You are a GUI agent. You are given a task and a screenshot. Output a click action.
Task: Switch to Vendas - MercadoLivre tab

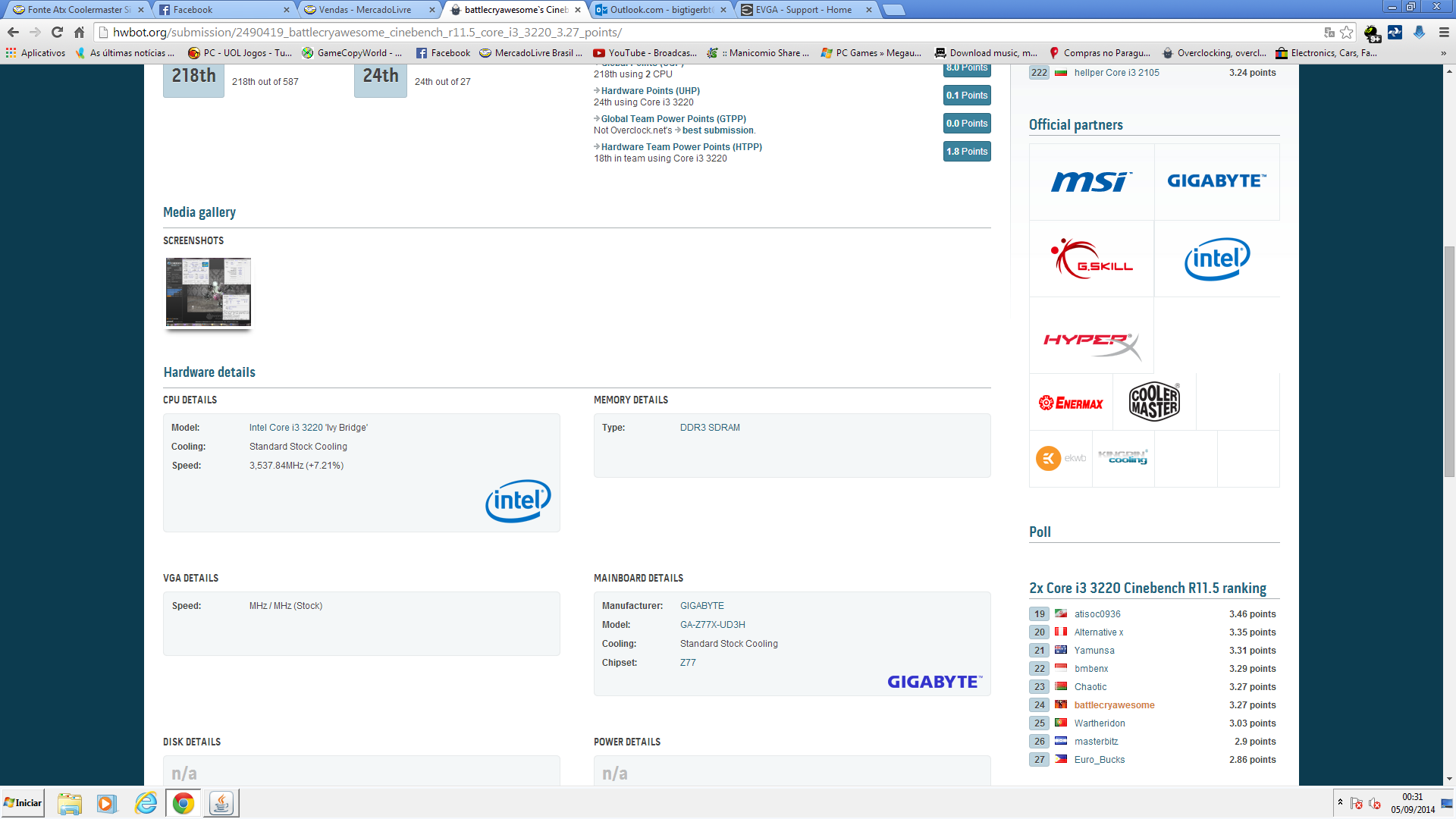[369, 10]
